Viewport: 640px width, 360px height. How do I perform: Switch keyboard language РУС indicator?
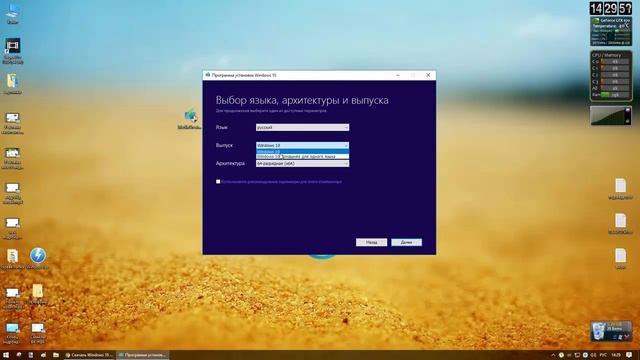tap(603, 355)
